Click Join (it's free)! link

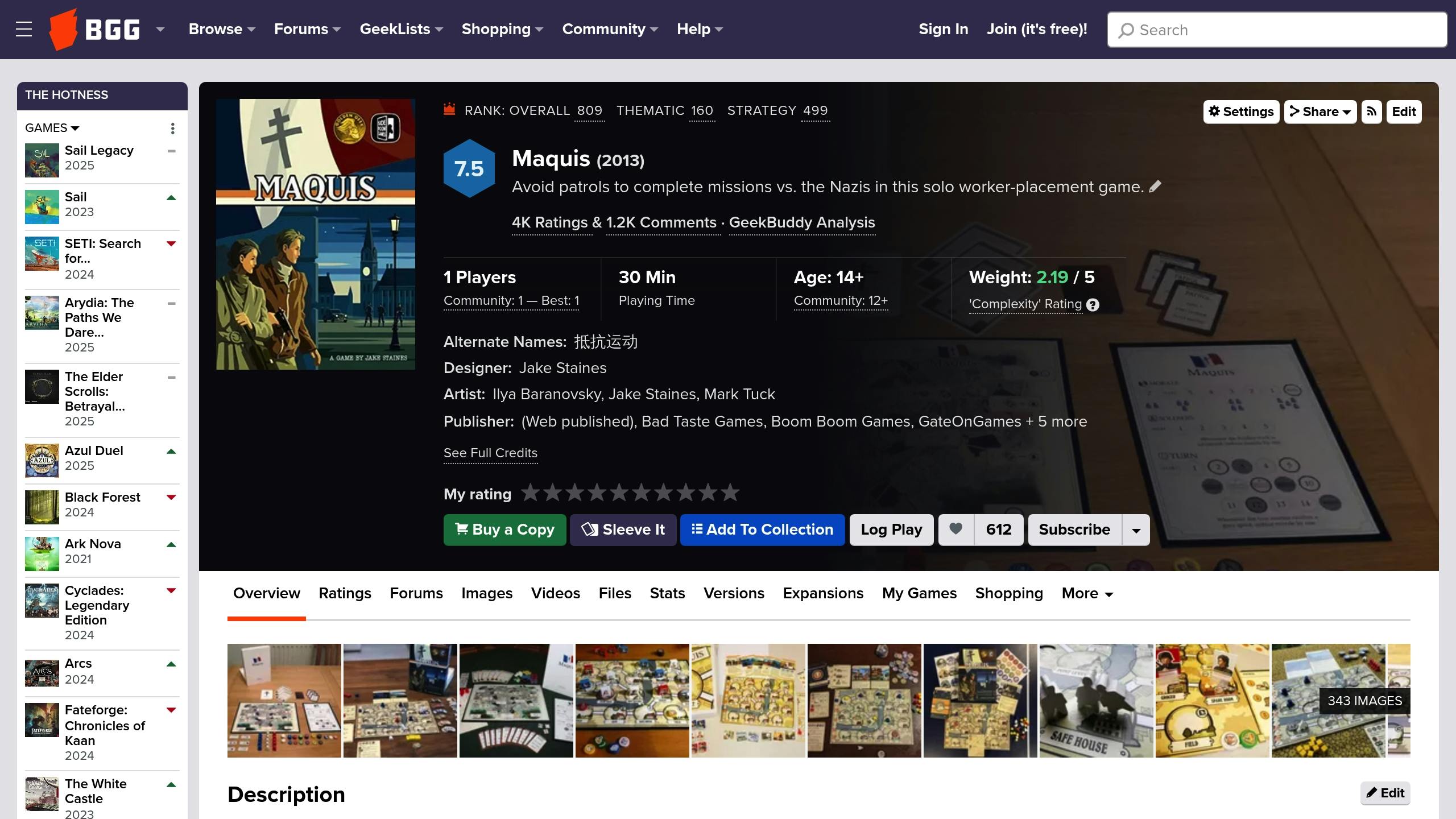tap(1037, 29)
